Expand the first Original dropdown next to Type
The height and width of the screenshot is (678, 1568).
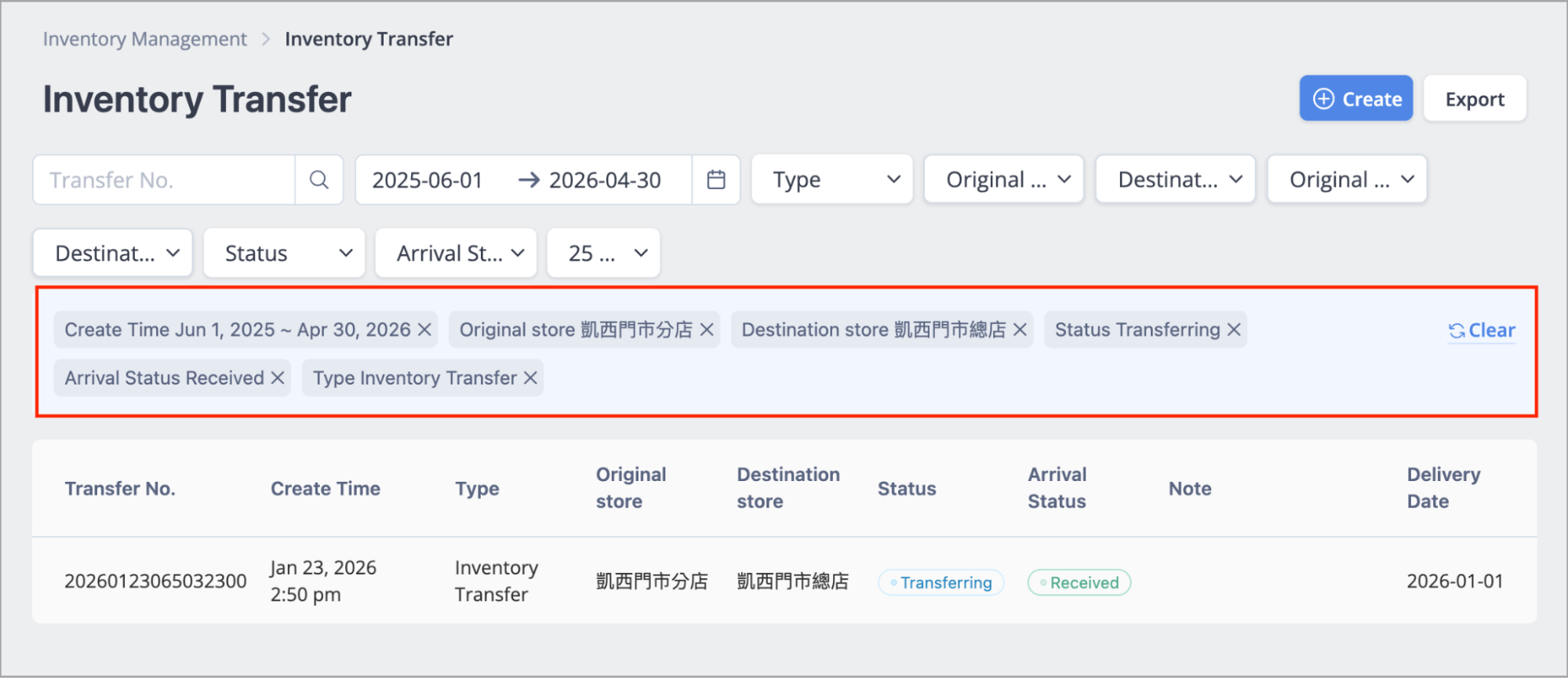pyautogui.click(x=1004, y=180)
